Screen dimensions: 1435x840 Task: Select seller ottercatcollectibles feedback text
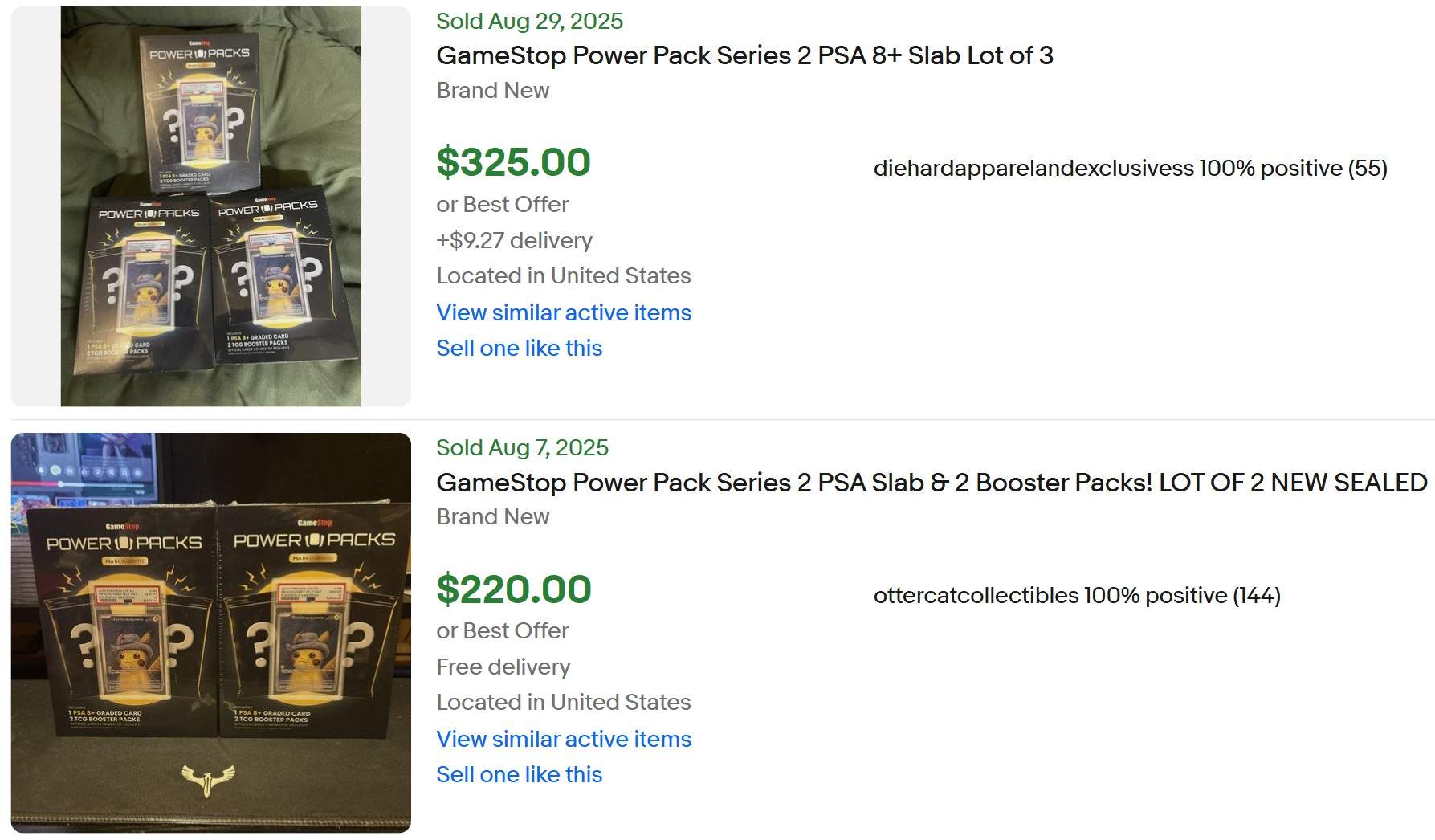(1076, 595)
